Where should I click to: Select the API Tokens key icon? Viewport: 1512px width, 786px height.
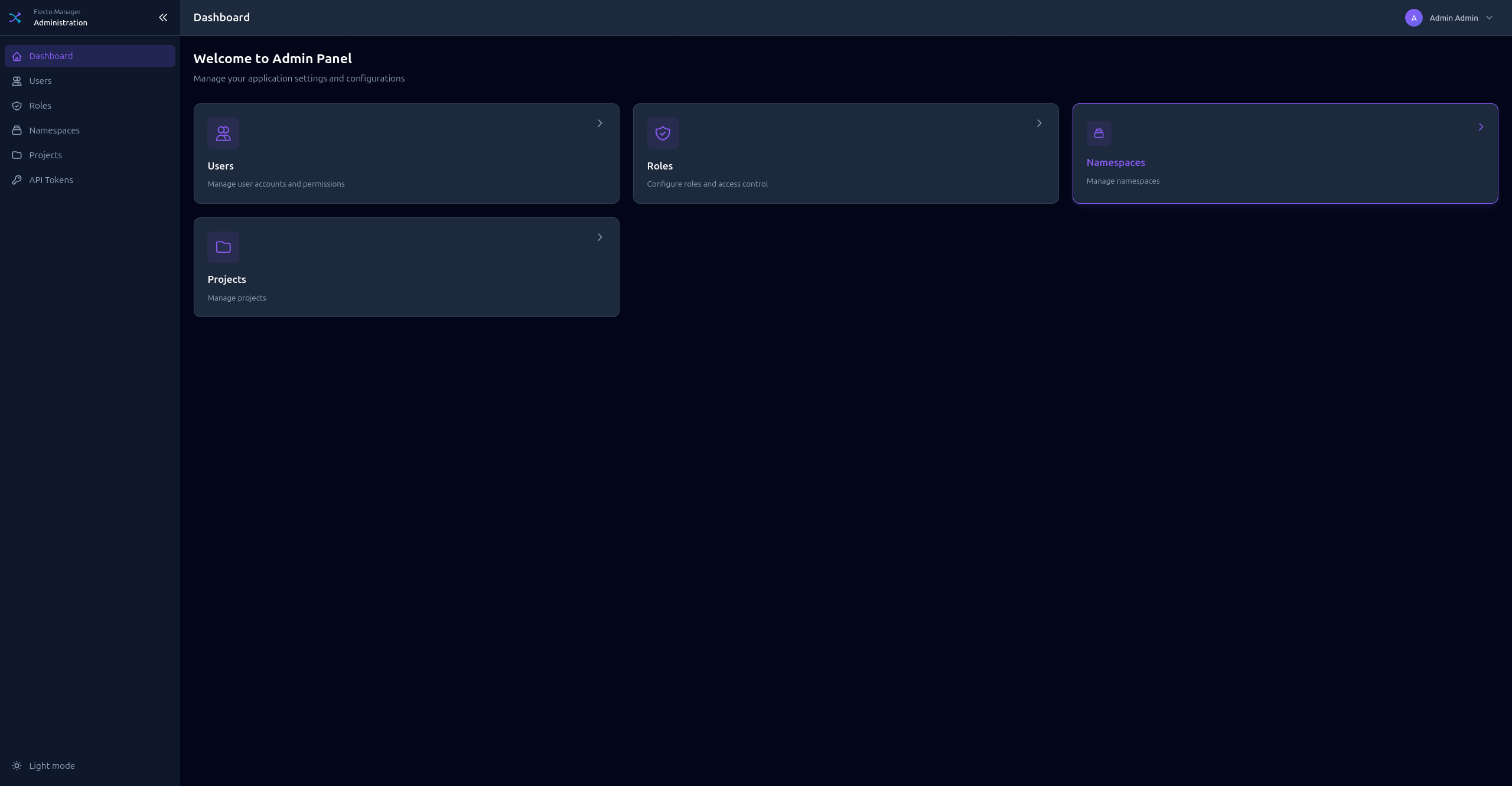pyautogui.click(x=17, y=180)
